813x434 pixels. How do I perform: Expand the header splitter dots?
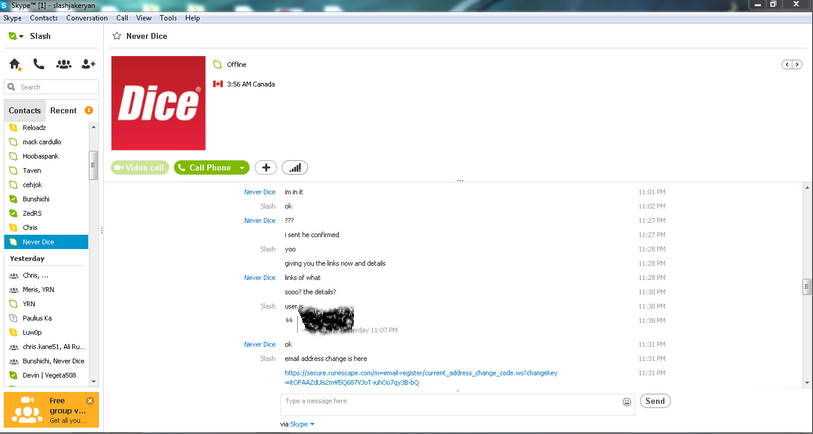point(459,180)
